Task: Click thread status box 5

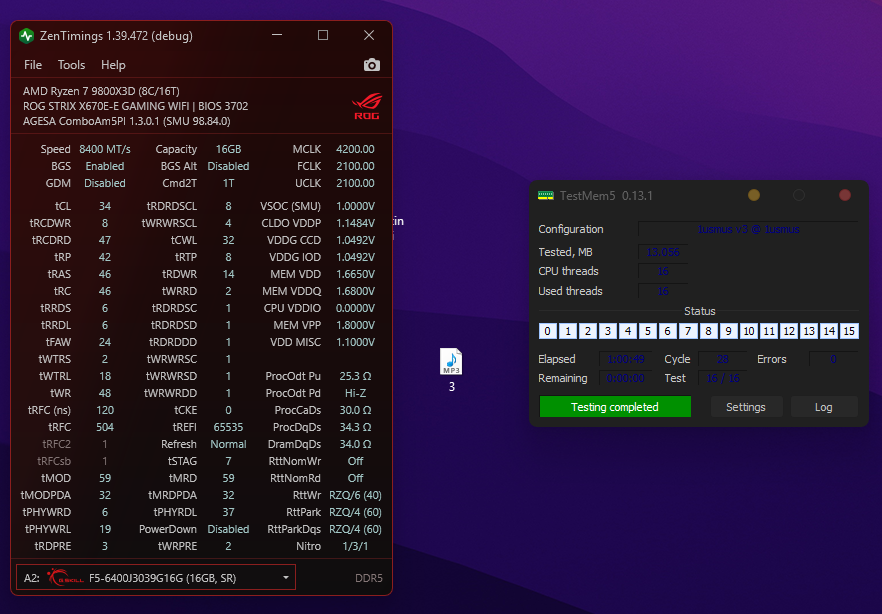Action: click(x=647, y=331)
